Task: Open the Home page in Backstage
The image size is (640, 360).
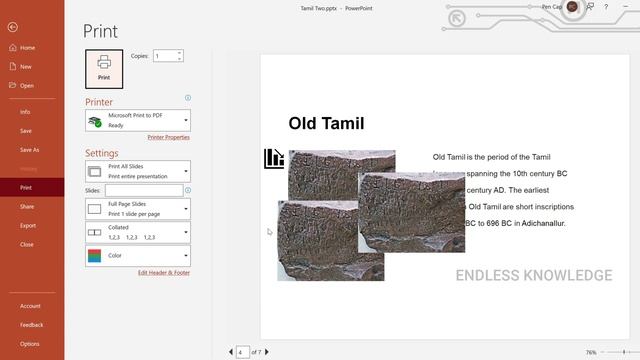Action: tap(27, 48)
